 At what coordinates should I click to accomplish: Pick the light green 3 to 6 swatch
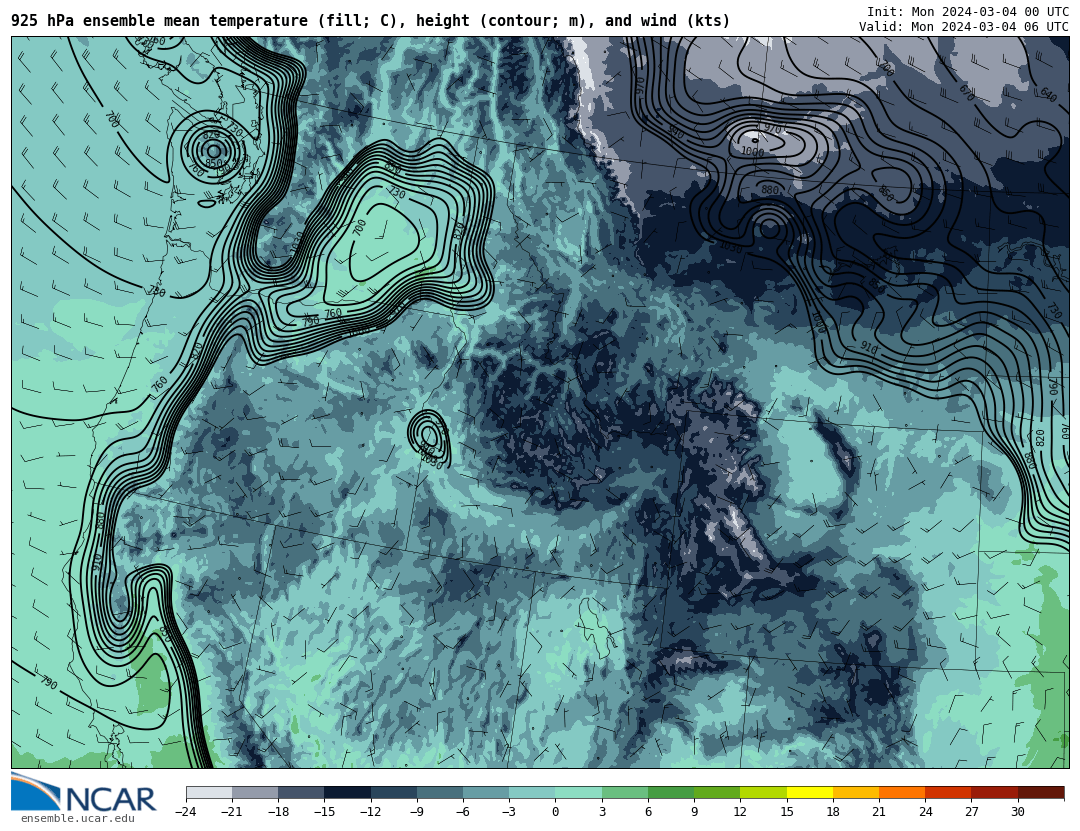pos(625,792)
